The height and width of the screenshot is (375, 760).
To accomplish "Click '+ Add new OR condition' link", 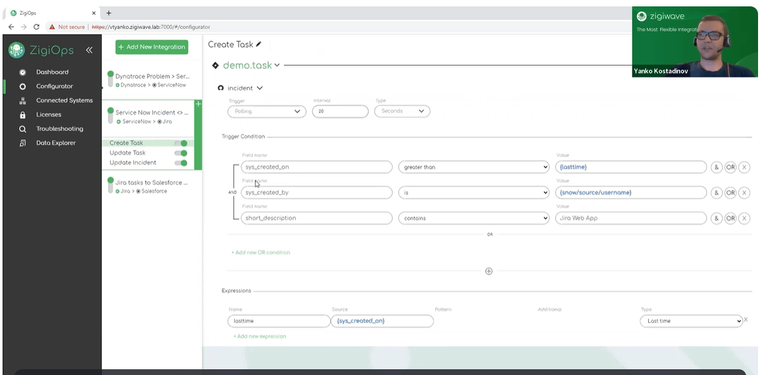I will pyautogui.click(x=261, y=252).
